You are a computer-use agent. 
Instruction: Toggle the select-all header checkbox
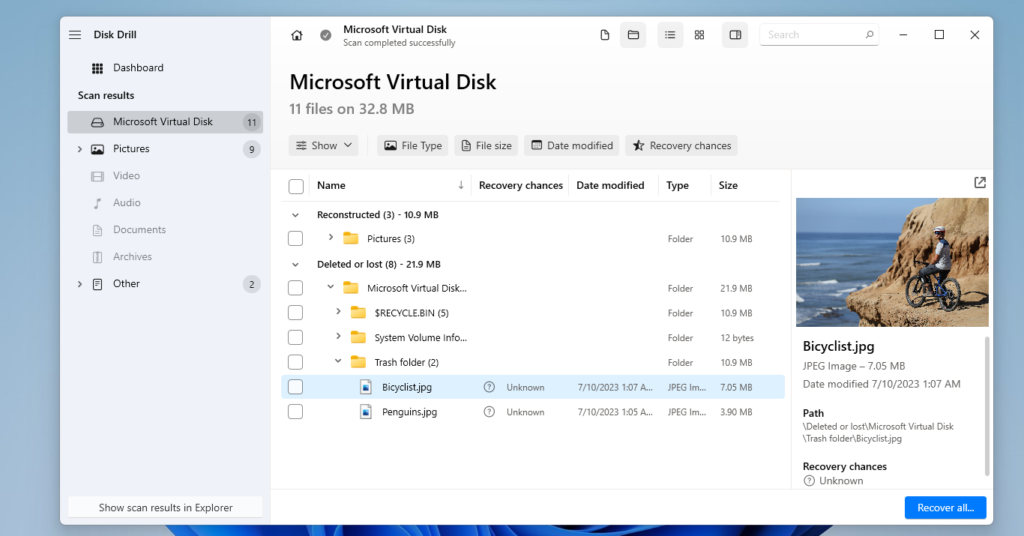click(x=296, y=186)
